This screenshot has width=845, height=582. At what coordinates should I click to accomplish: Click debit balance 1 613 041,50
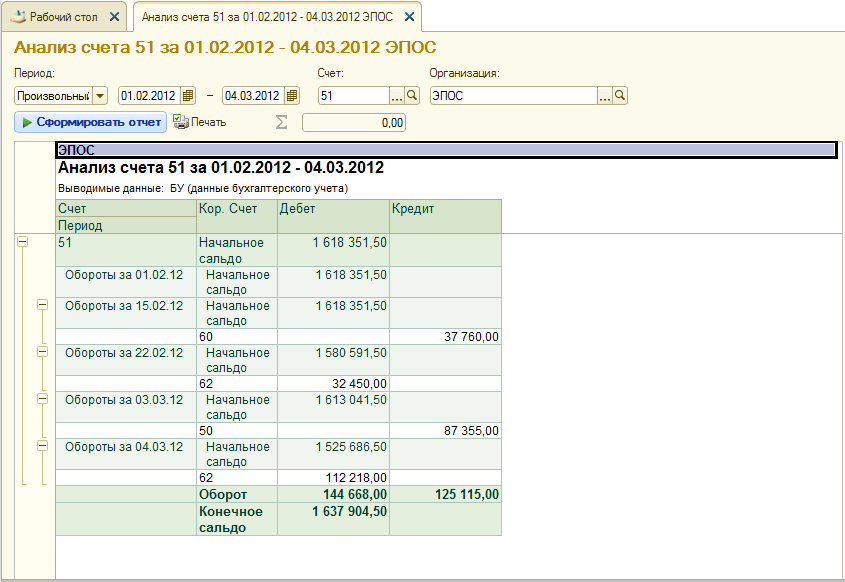pyautogui.click(x=351, y=400)
